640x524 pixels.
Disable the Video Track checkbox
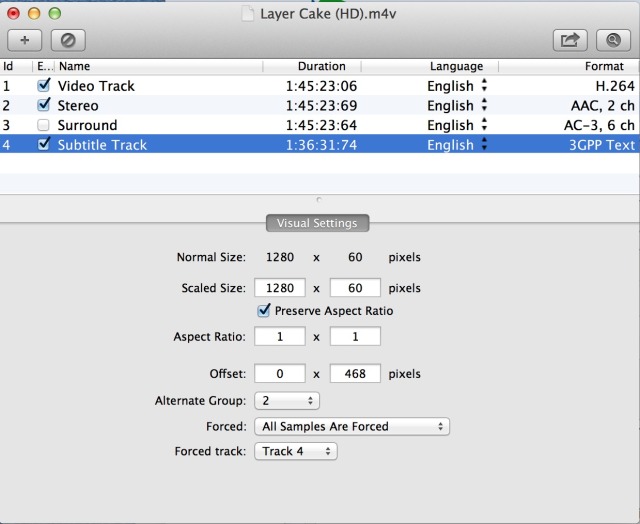[x=43, y=85]
